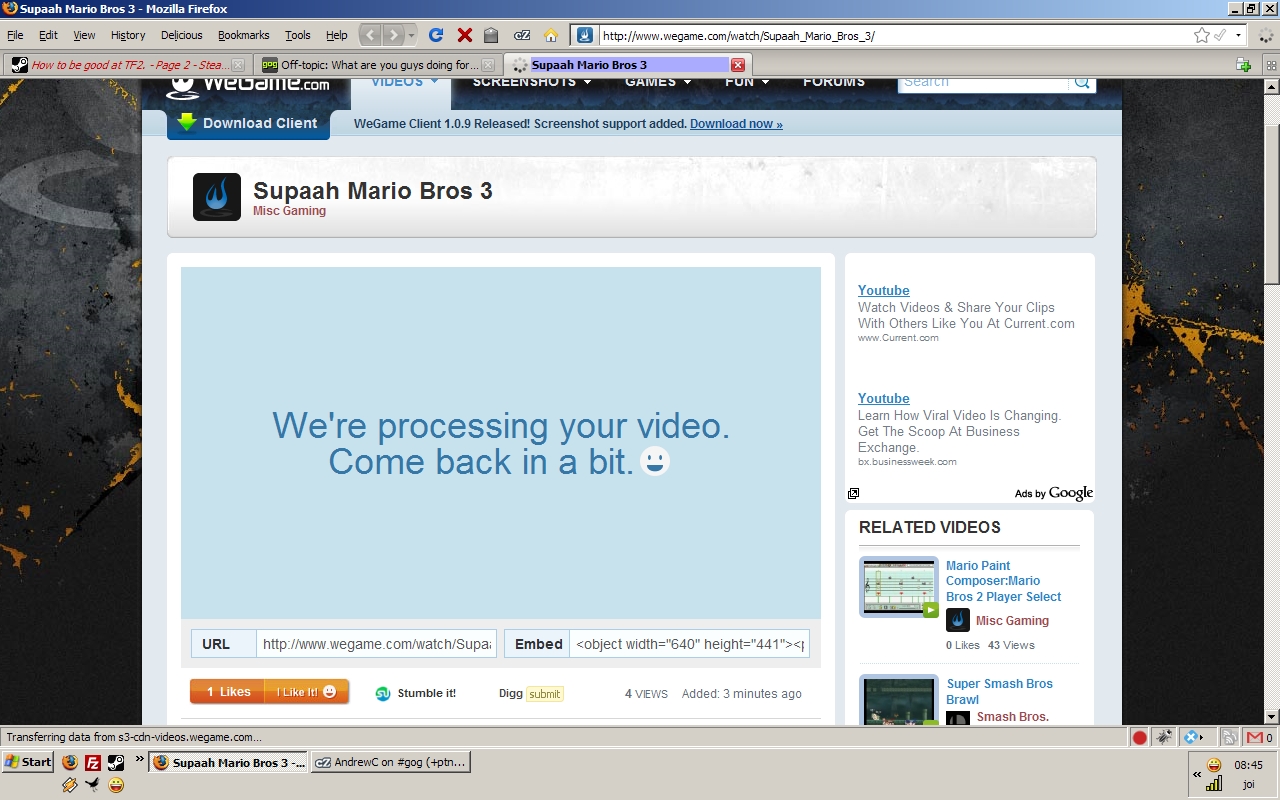This screenshot has height=800, width=1280.
Task: Go to the Home page icon
Action: pyautogui.click(x=551, y=35)
